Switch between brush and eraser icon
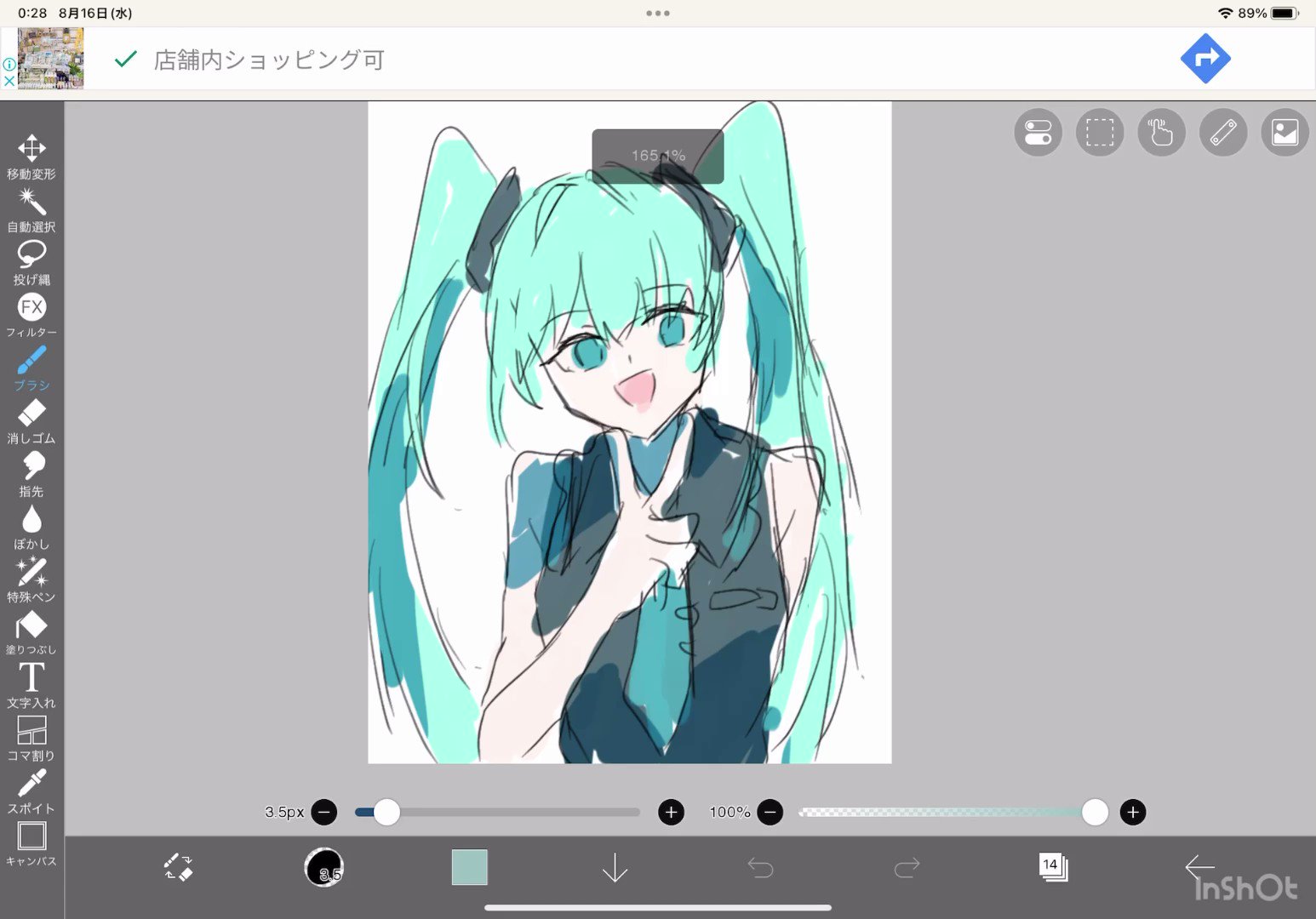Image resolution: width=1316 pixels, height=919 pixels. click(178, 867)
